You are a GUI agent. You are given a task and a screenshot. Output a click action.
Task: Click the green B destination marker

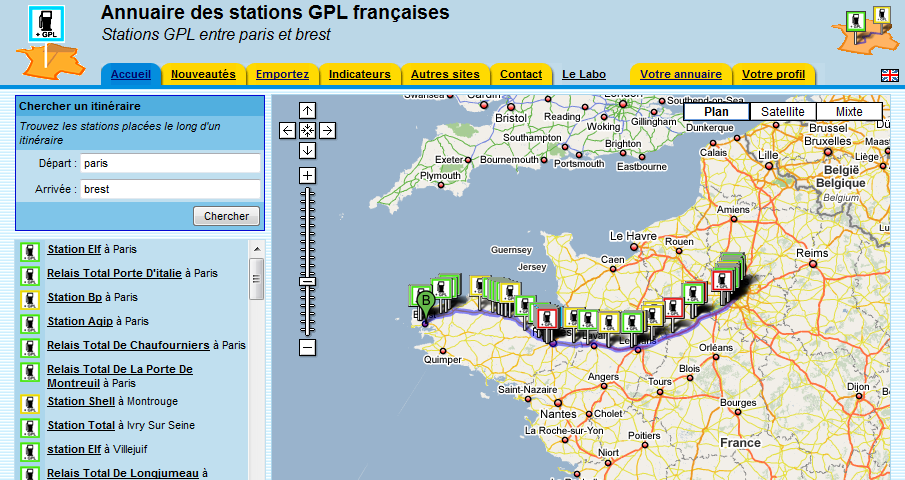point(425,300)
